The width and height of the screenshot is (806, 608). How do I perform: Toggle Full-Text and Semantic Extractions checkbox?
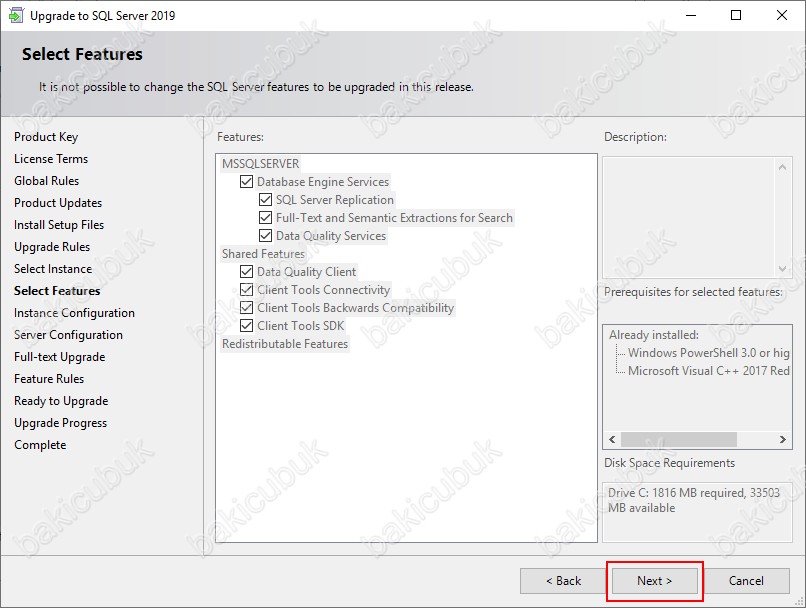pos(265,217)
